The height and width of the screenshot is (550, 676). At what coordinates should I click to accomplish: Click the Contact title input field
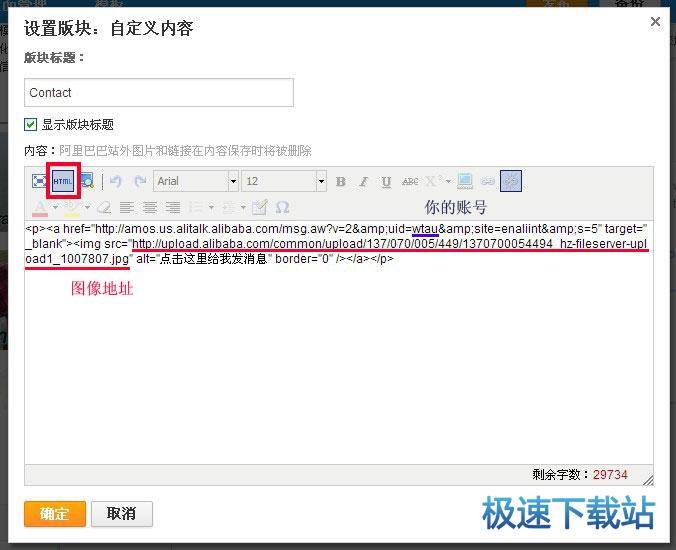(159, 93)
